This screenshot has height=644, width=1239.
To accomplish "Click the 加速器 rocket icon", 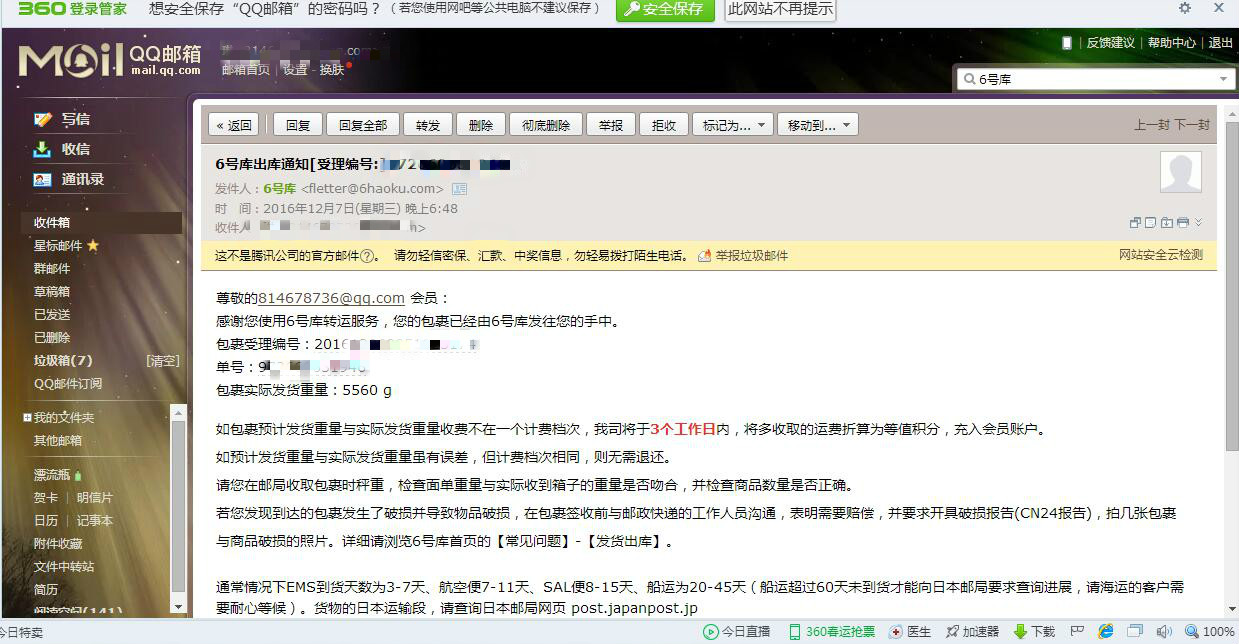I will point(953,632).
